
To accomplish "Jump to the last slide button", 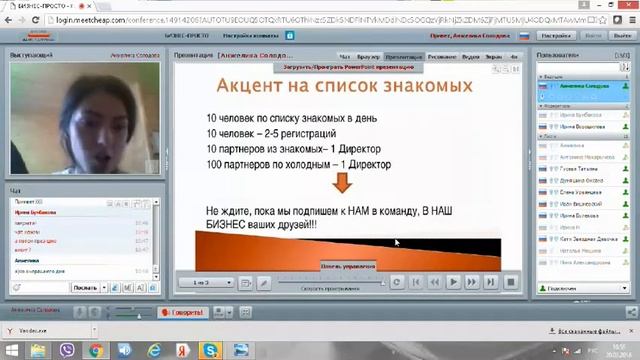I will pyautogui.click(x=490, y=282).
